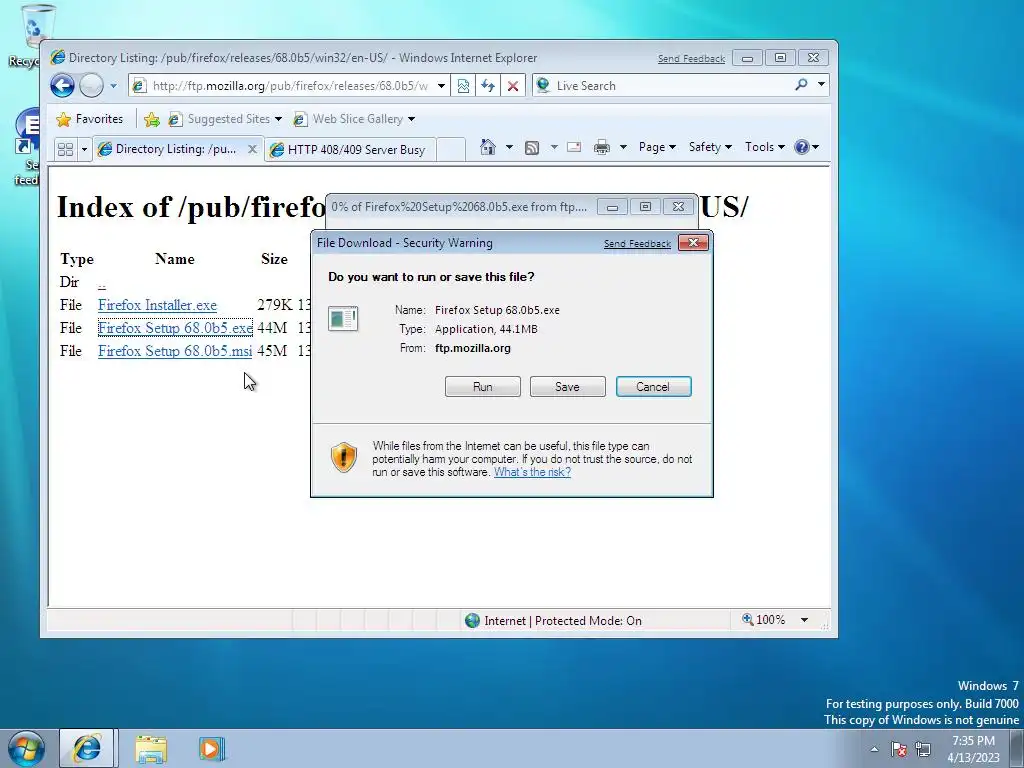Open the Favorites star button
Screen dimensions: 1024x768
[89, 119]
